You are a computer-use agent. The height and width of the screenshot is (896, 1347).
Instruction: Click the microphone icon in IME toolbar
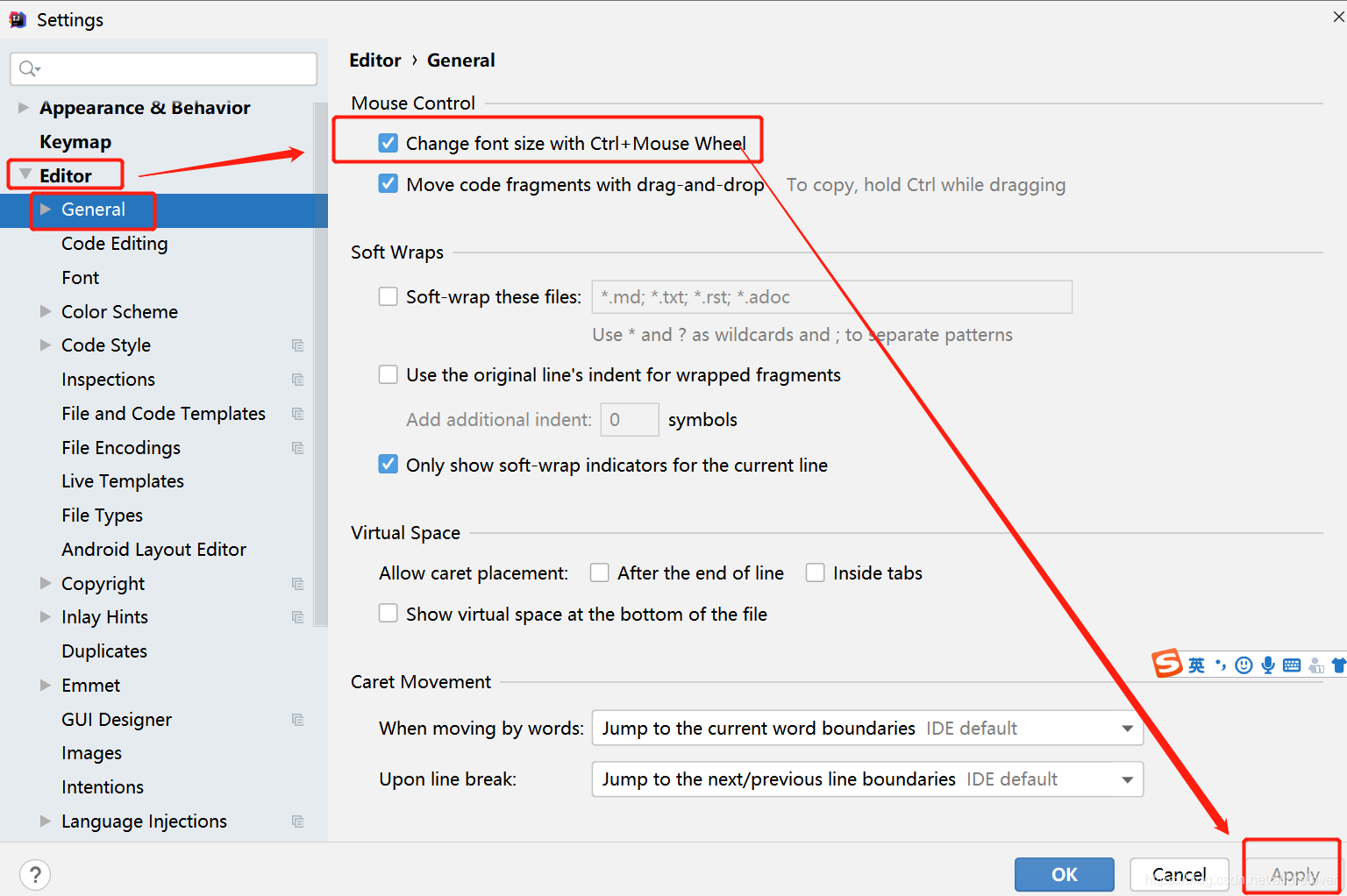tap(1268, 665)
